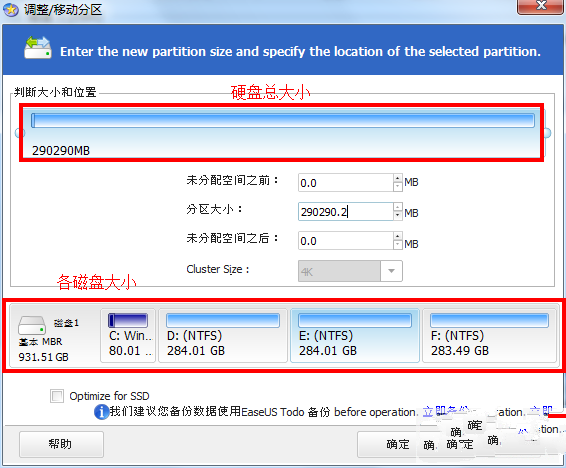Screen dimensions: 566x468
Task: Click the unallocated space after input field
Action: (345, 241)
